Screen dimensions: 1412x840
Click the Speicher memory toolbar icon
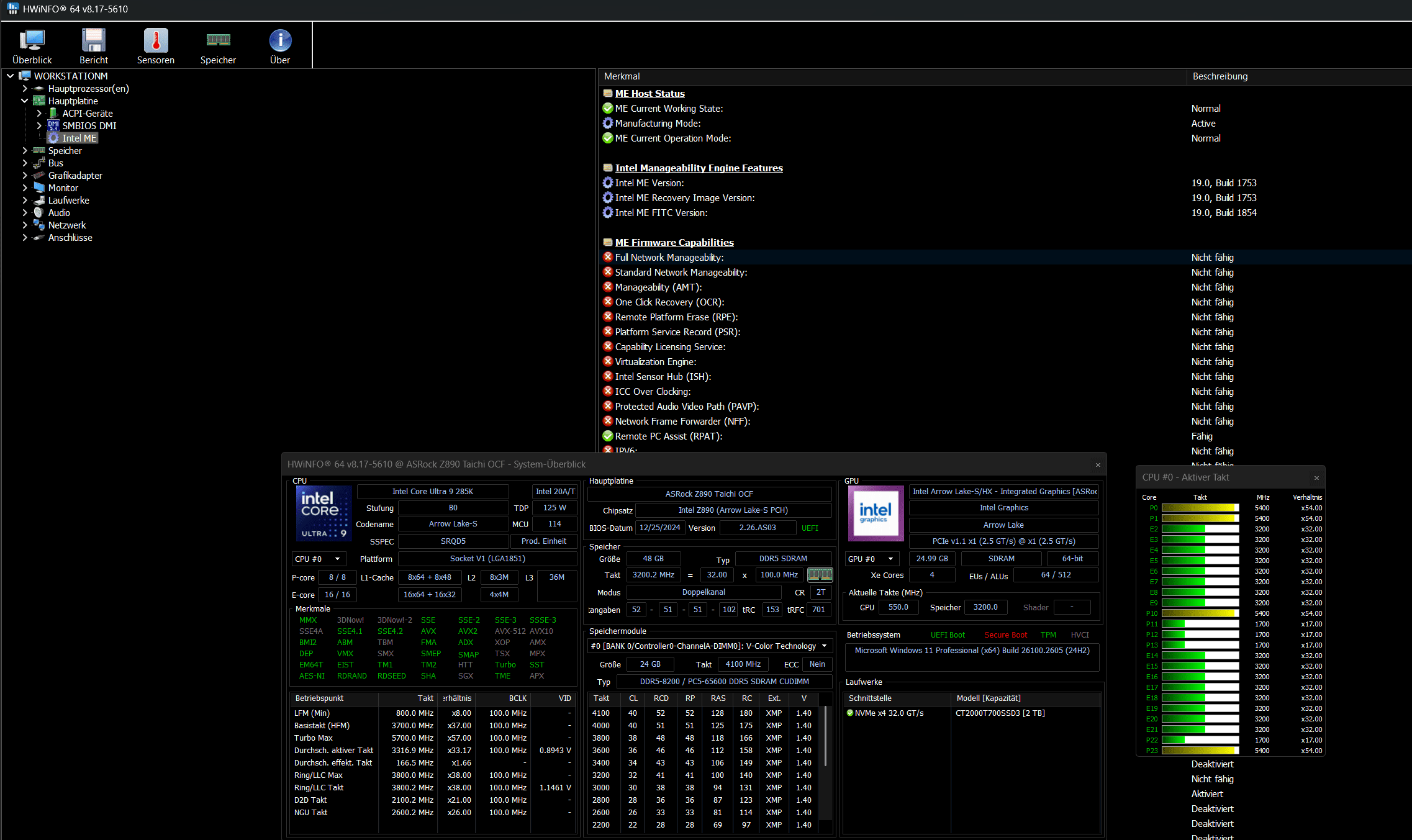click(218, 40)
